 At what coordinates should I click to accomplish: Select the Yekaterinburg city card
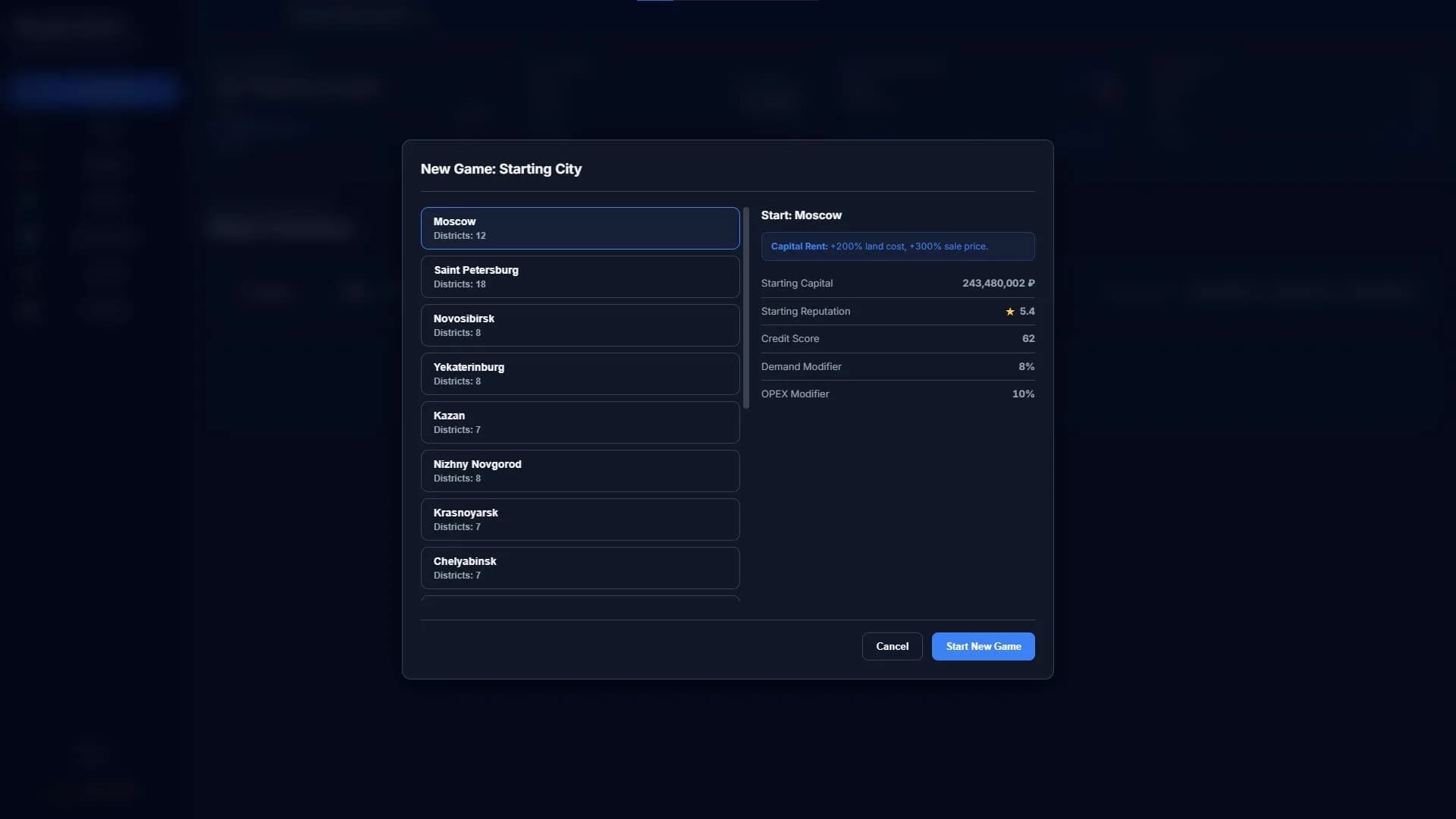(x=580, y=374)
